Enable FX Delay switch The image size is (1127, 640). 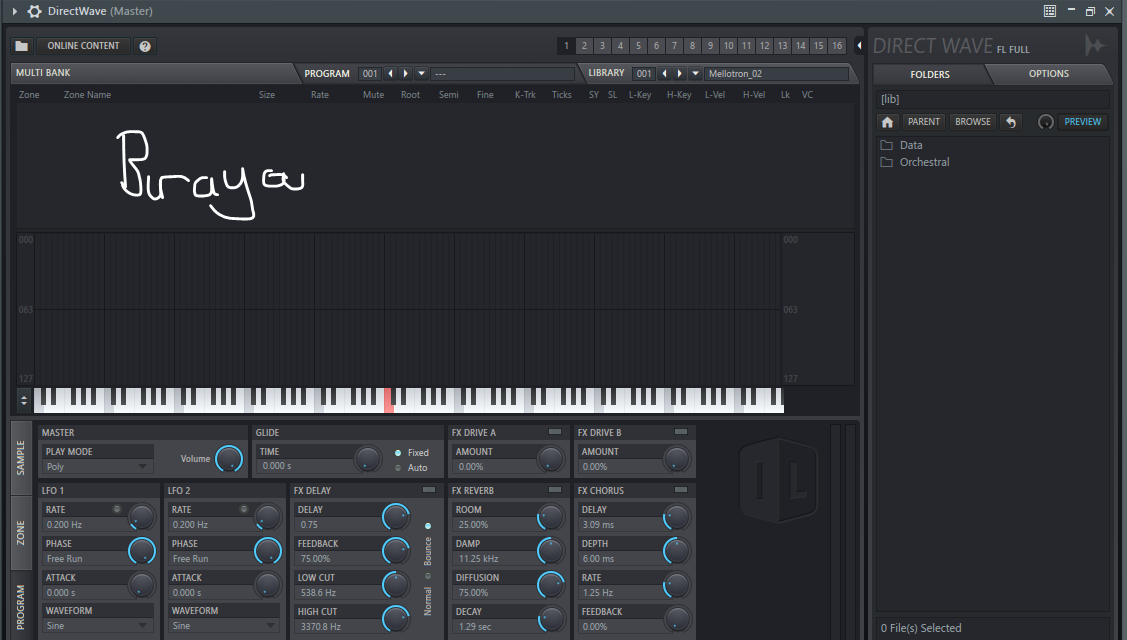coord(429,490)
